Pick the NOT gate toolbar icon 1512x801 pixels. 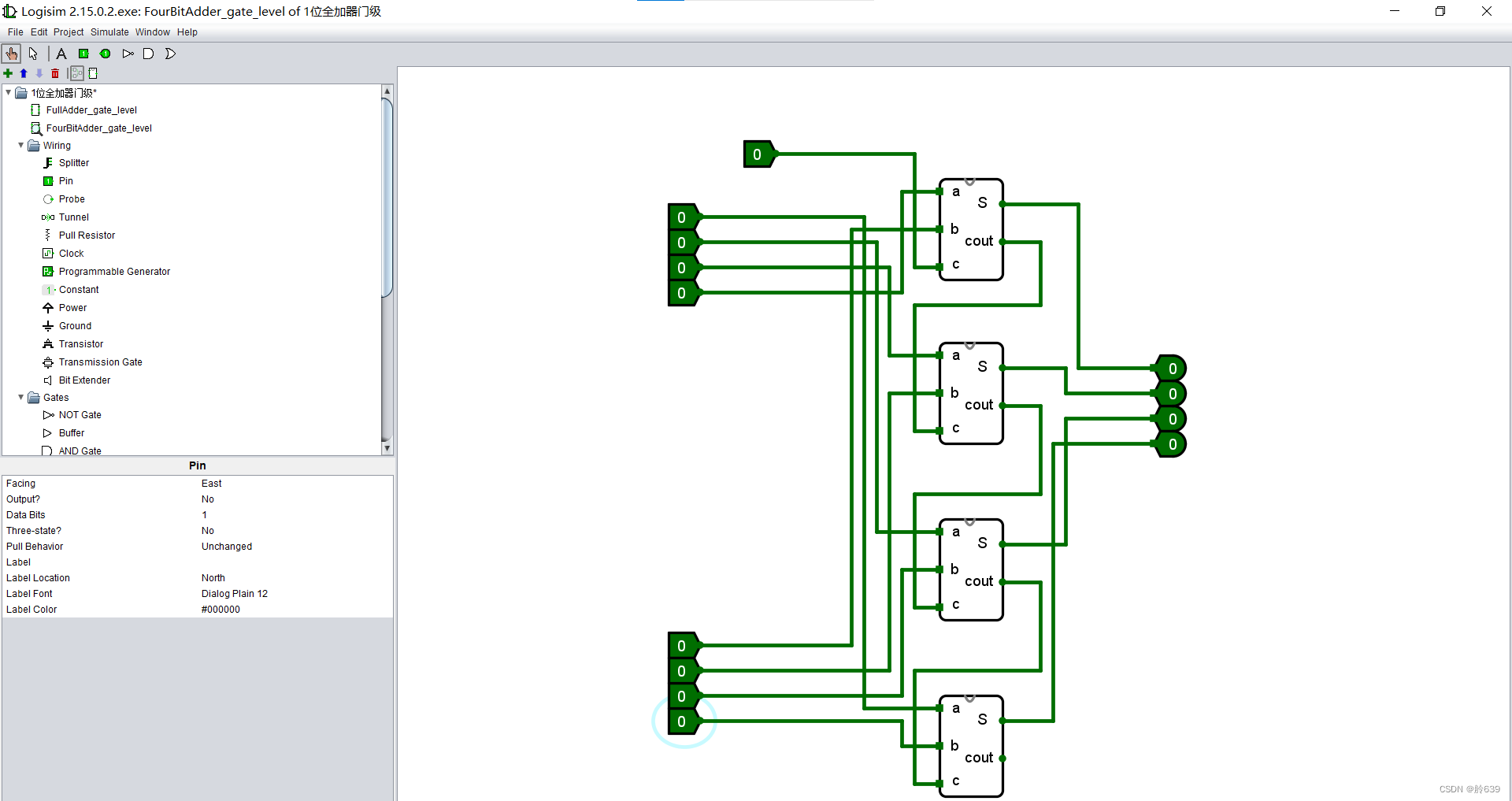click(128, 54)
